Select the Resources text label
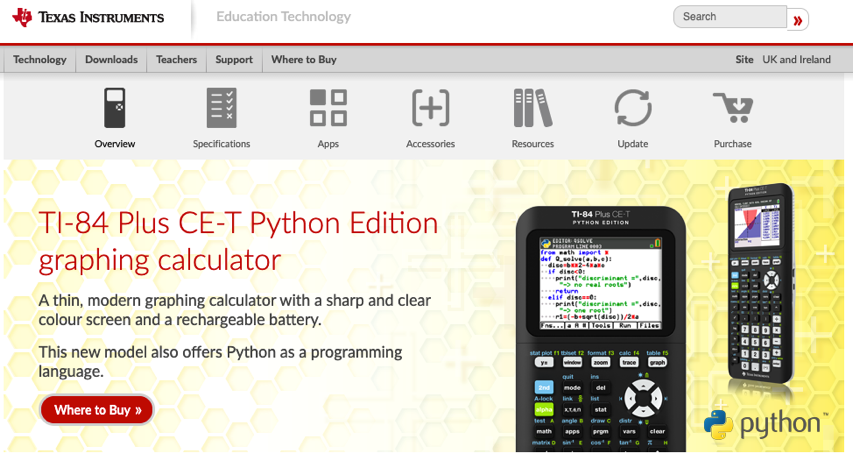This screenshot has height=461, width=853. point(533,144)
